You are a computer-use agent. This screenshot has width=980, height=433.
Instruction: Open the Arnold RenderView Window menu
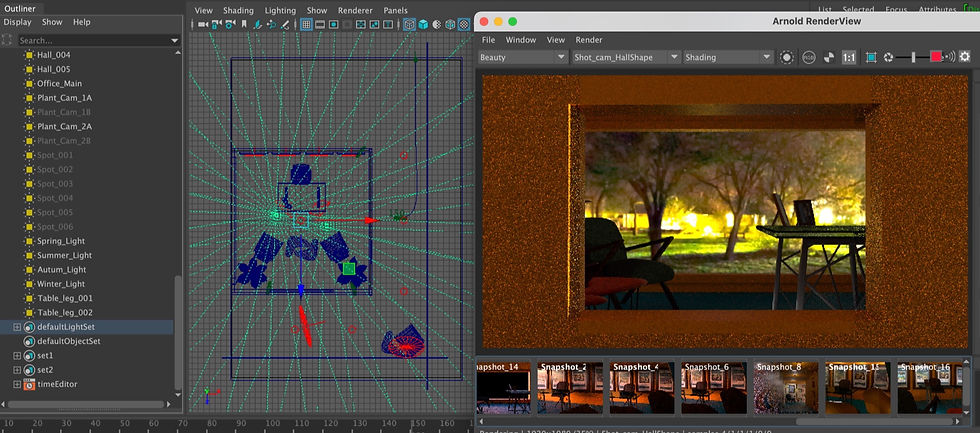point(521,40)
